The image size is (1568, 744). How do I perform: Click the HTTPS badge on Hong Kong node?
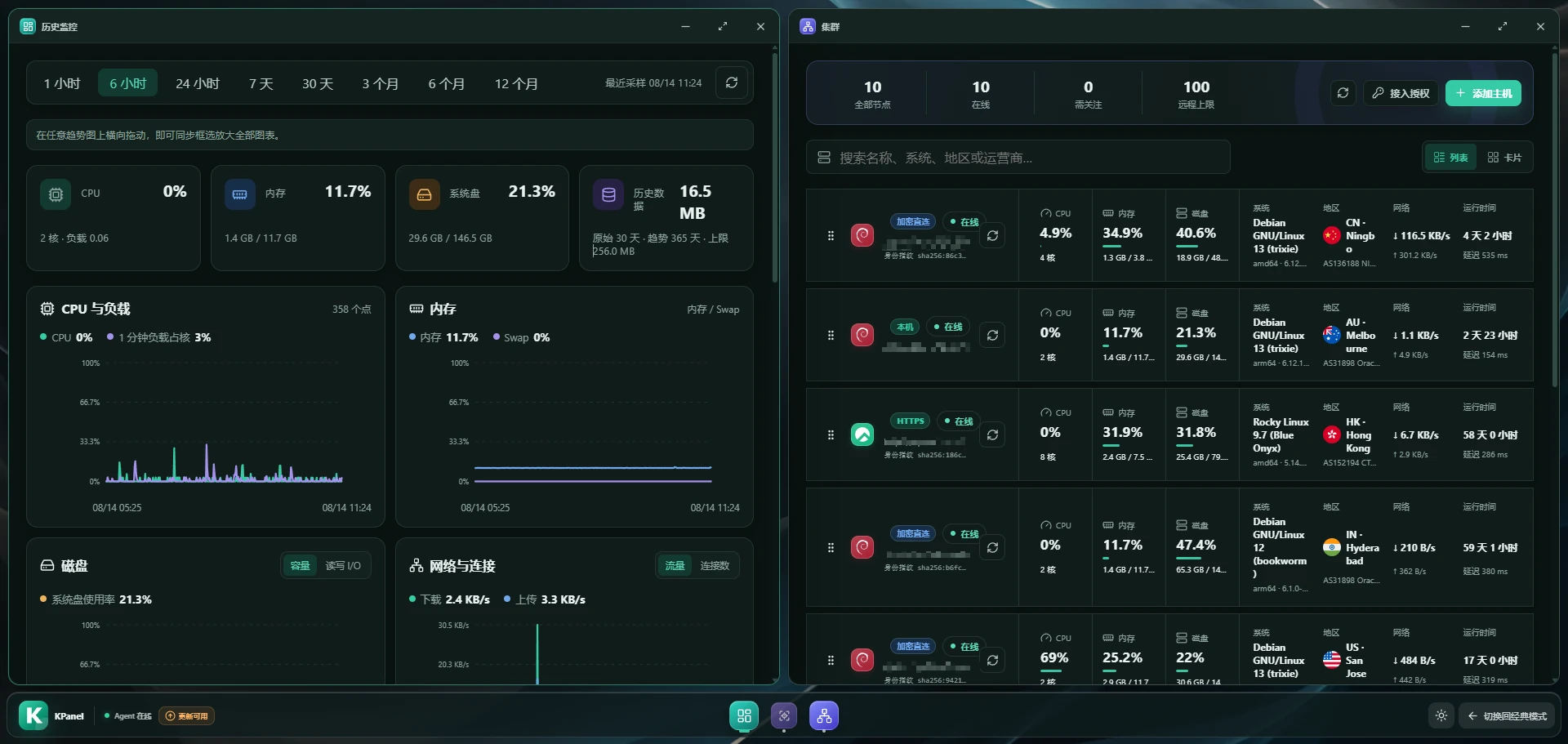tap(911, 421)
